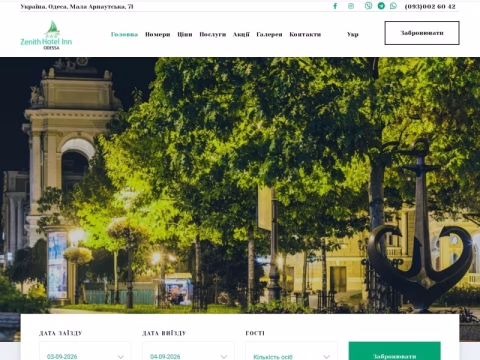Open the Кількість осіб guests dropdown
This screenshot has height=360, width=480.
(x=291, y=351)
